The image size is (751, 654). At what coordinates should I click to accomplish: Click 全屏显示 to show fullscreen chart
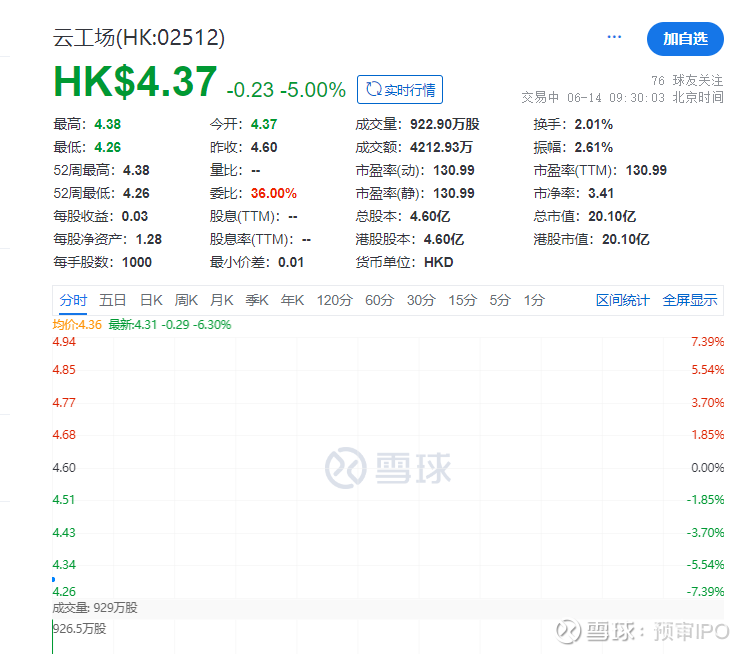(690, 300)
